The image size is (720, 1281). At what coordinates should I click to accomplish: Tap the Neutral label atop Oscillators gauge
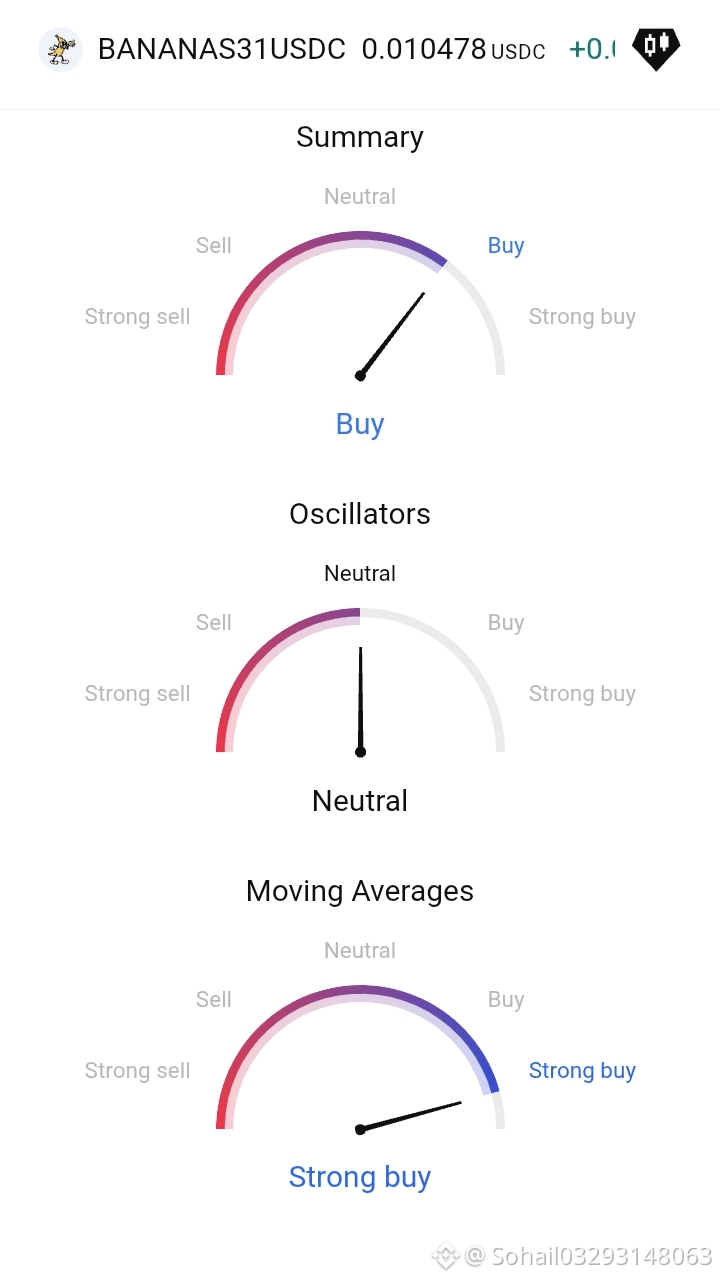pyautogui.click(x=360, y=573)
